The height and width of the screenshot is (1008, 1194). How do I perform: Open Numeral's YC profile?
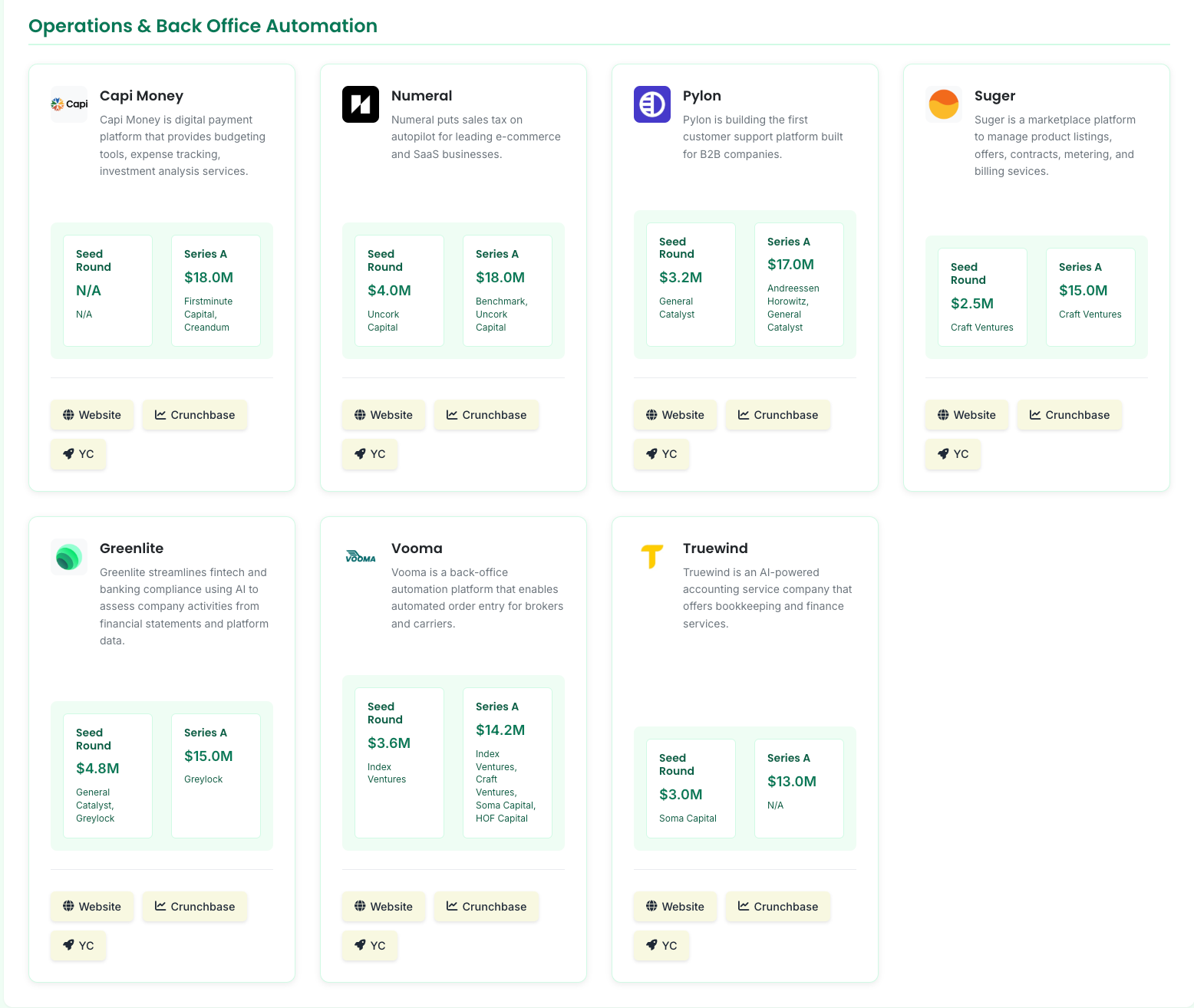click(370, 454)
